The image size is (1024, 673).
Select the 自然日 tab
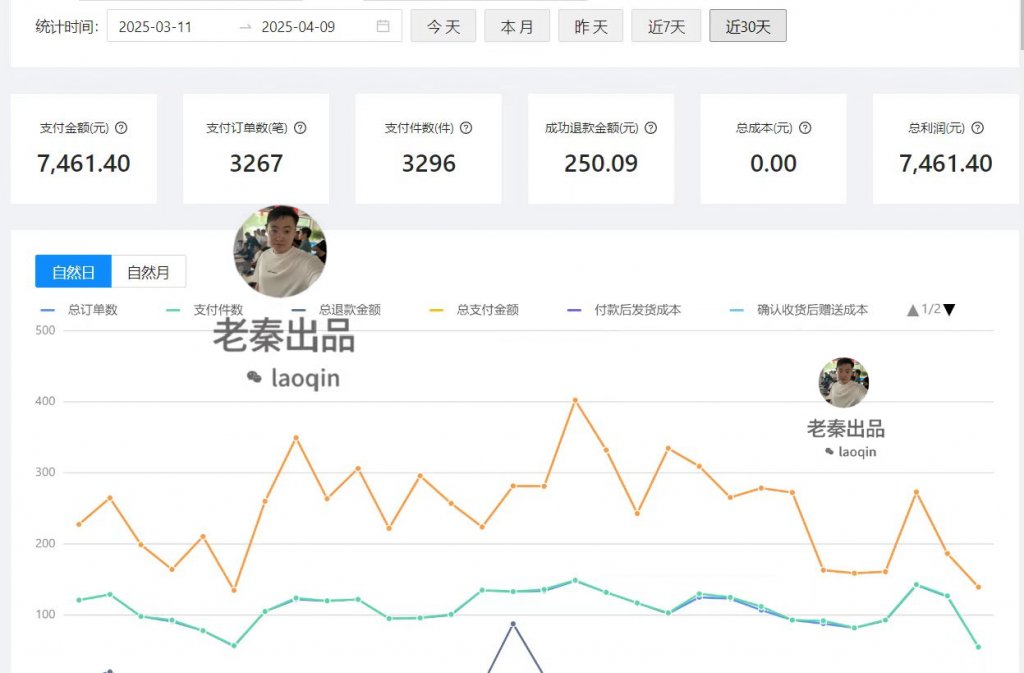(x=72, y=271)
